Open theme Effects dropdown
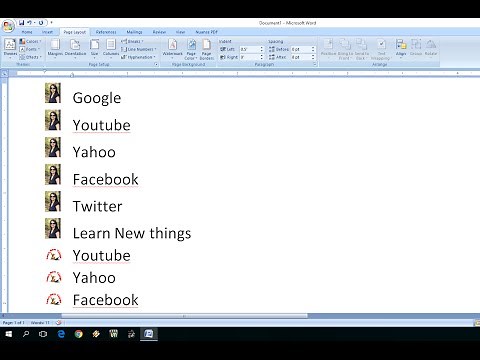This screenshot has width=480, height=360. click(30, 57)
